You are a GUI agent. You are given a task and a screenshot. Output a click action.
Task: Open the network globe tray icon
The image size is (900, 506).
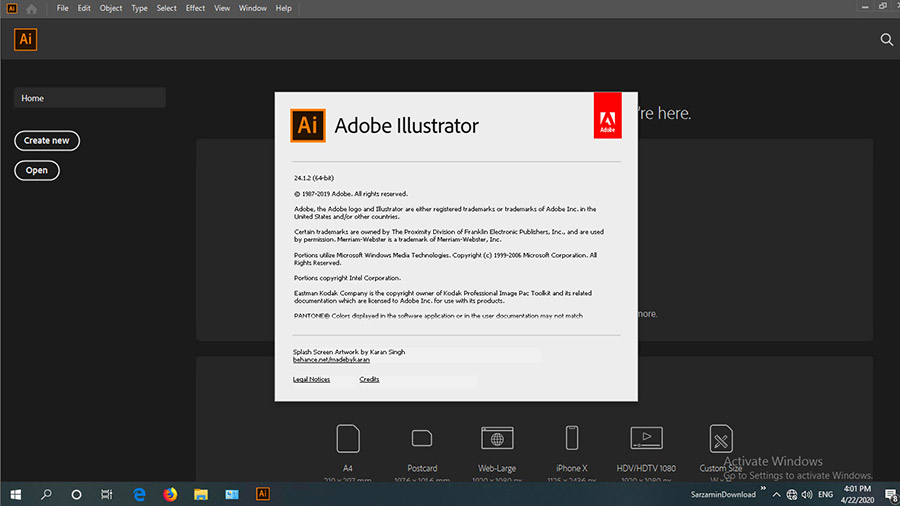click(792, 495)
